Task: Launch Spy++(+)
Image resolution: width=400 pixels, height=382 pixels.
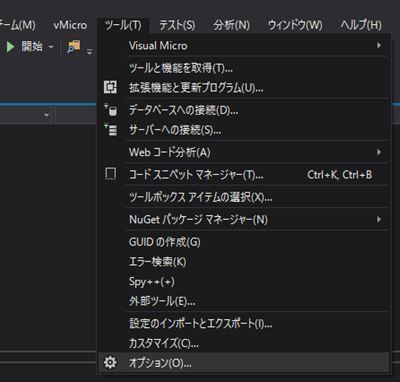Action: pyautogui.click(x=244, y=282)
